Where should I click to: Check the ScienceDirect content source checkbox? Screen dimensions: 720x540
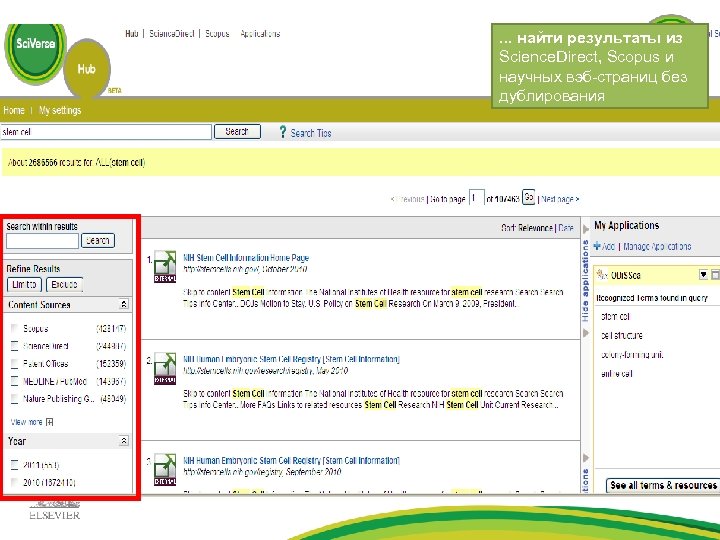click(14, 346)
